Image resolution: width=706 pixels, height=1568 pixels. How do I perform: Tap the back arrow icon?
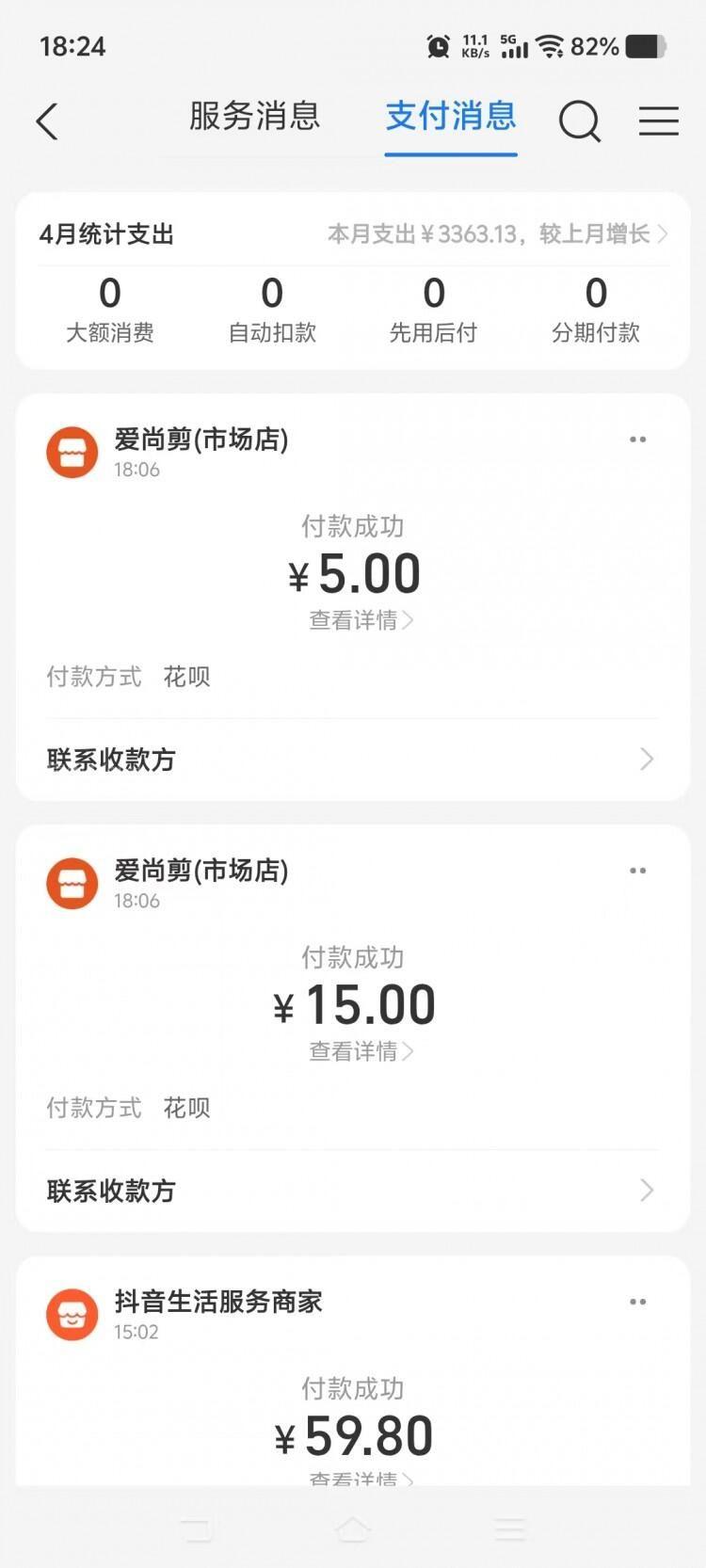(x=47, y=121)
